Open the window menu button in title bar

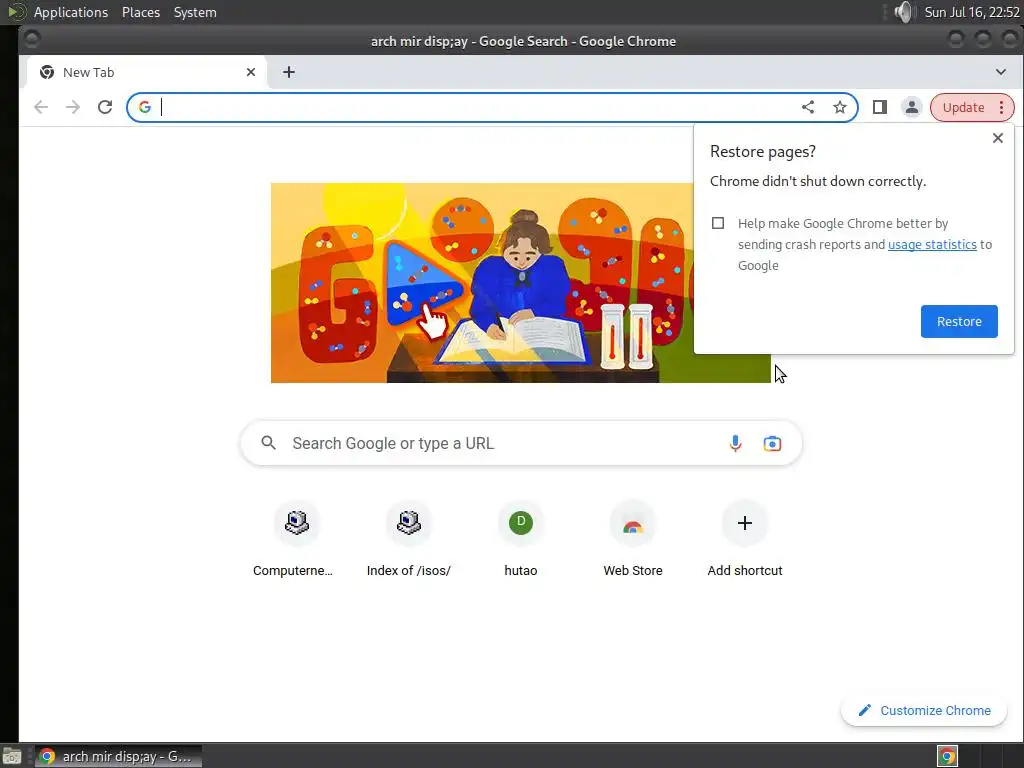(x=31, y=40)
